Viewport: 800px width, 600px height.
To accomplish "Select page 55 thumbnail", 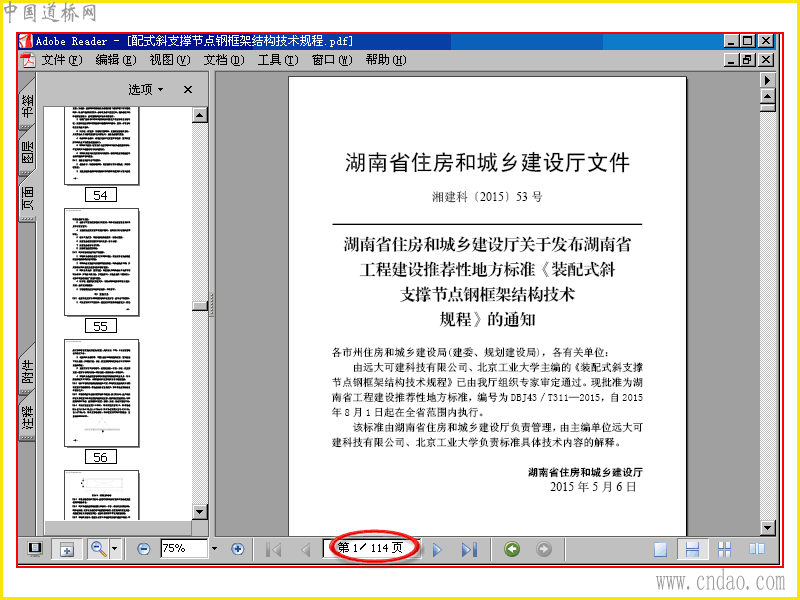I will tap(101, 262).
